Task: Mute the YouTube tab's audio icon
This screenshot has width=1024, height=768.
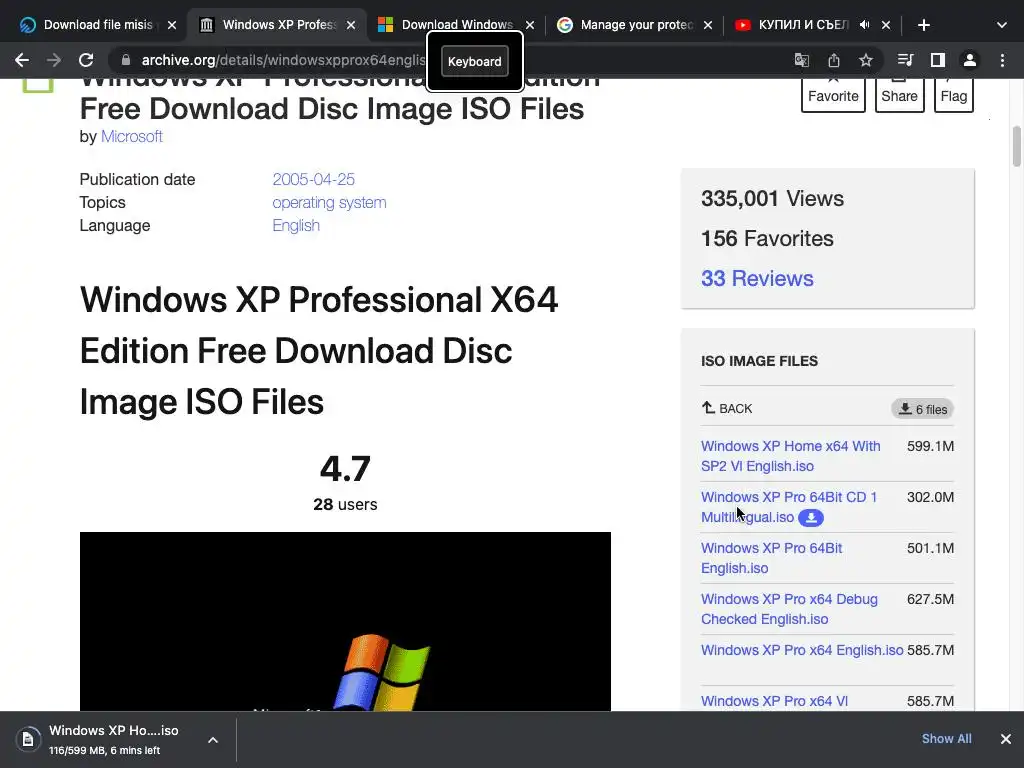Action: [x=864, y=25]
